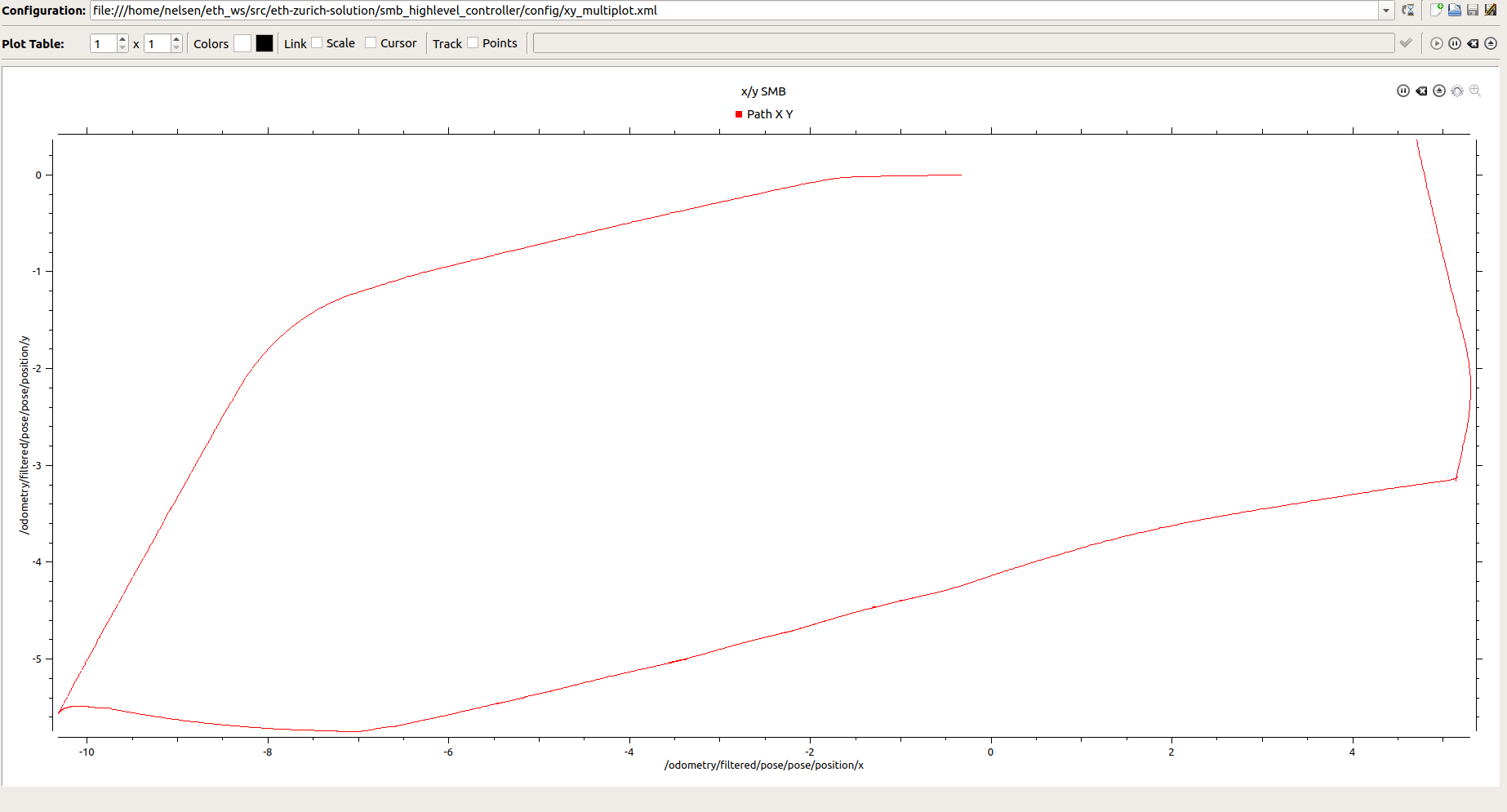Click the x/y SMB plot title

(763, 91)
